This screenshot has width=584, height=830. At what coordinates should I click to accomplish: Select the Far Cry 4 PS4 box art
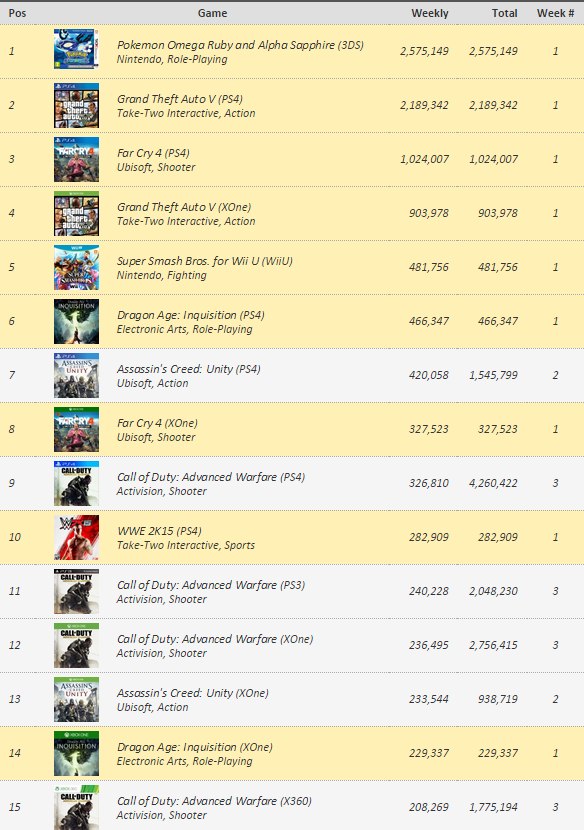coord(76,159)
